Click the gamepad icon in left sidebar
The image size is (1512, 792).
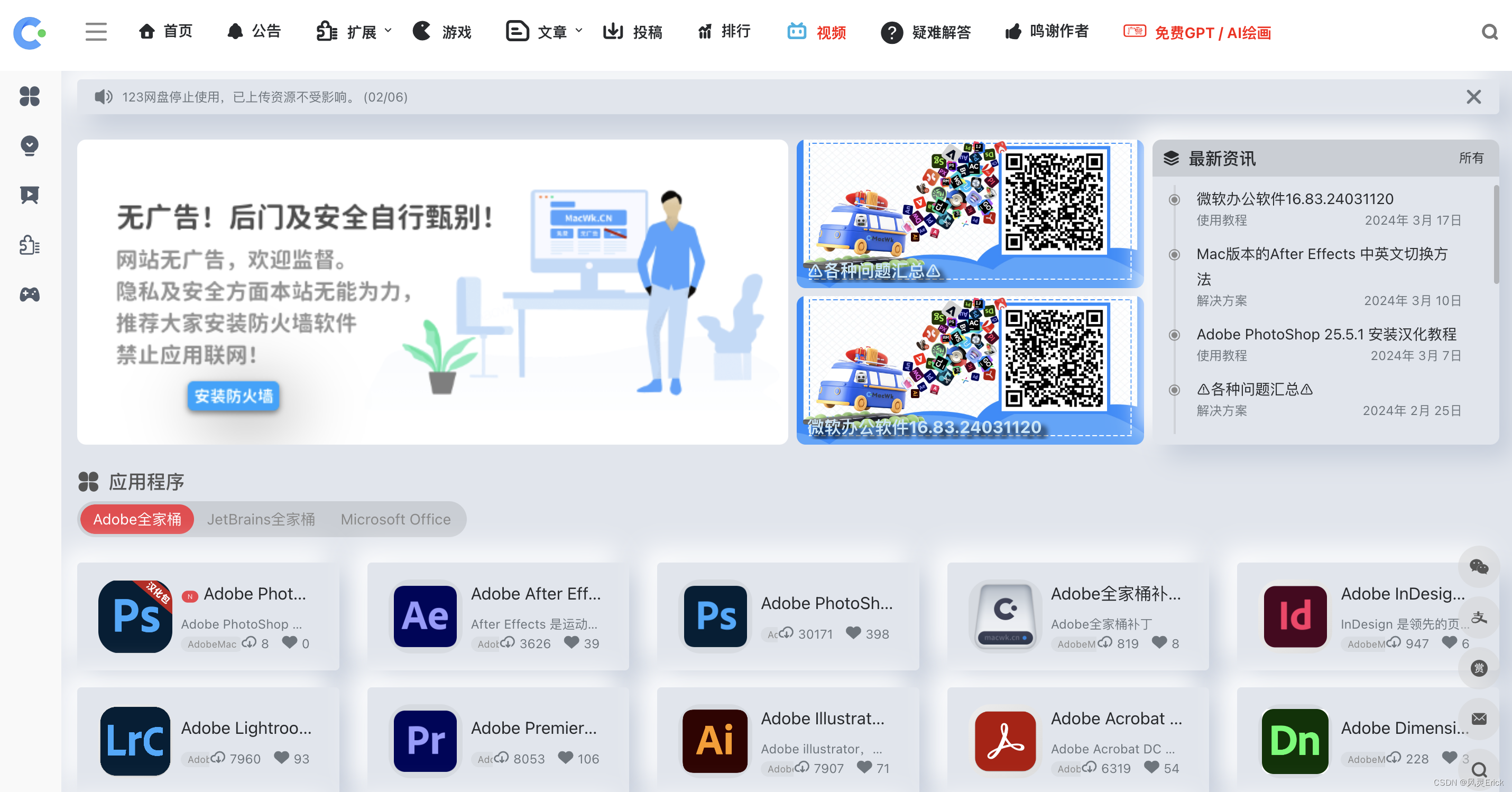point(30,294)
